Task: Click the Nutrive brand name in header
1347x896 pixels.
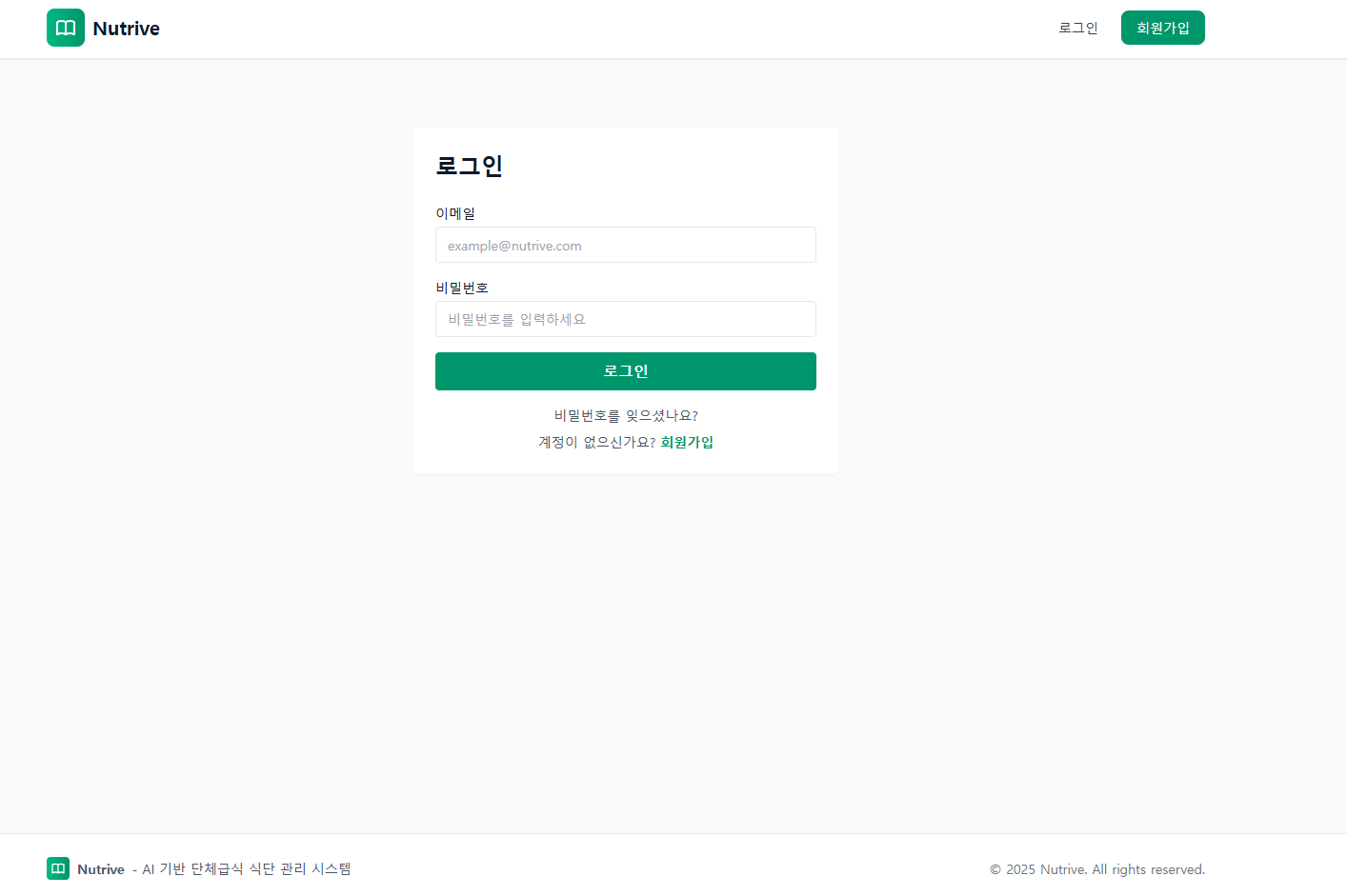Action: [126, 29]
